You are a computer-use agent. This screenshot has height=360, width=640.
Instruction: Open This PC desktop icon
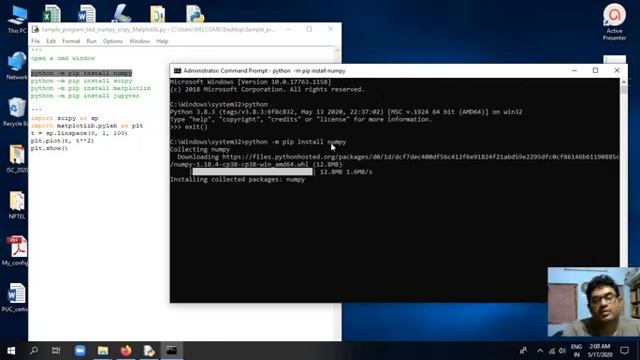(x=17, y=18)
